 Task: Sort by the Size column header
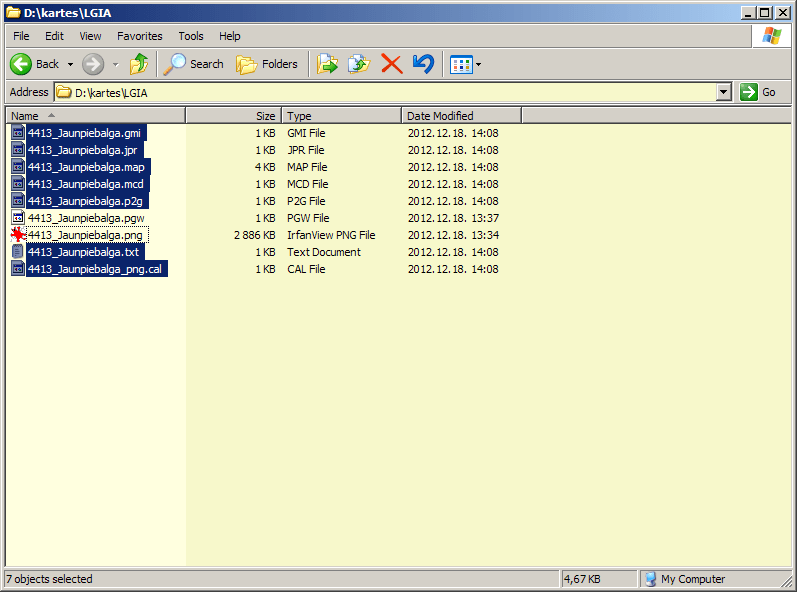pos(233,116)
